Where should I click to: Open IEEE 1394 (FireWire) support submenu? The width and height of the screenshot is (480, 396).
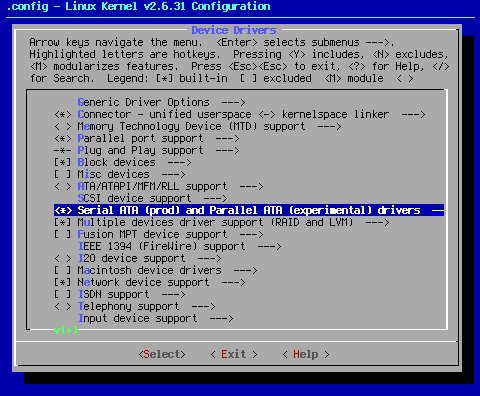[x=179, y=246]
